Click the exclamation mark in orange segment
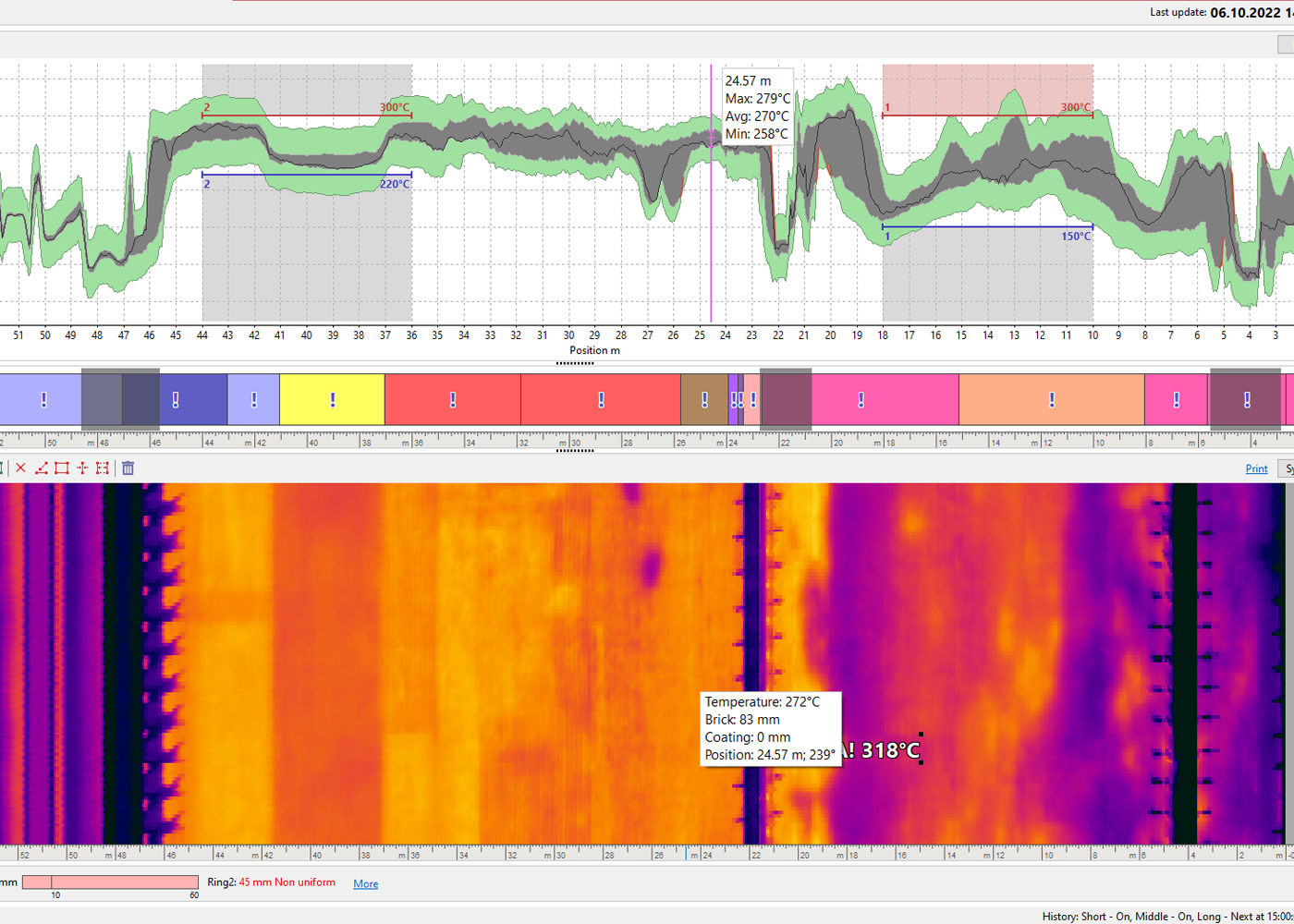The height and width of the screenshot is (924, 1294). (x=1051, y=400)
